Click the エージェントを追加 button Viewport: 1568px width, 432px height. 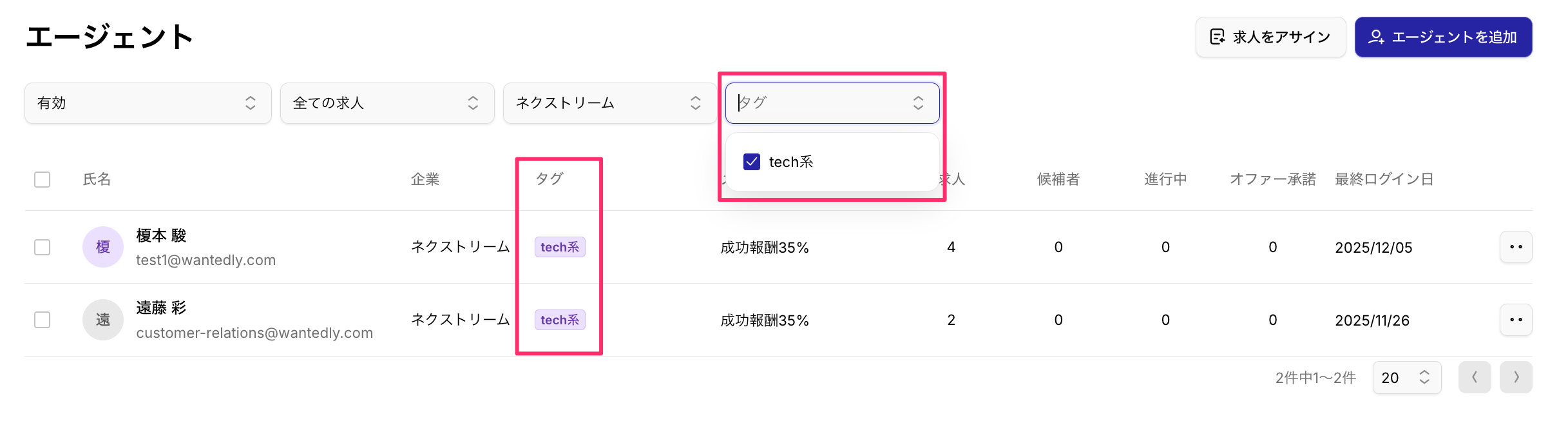(x=1443, y=37)
